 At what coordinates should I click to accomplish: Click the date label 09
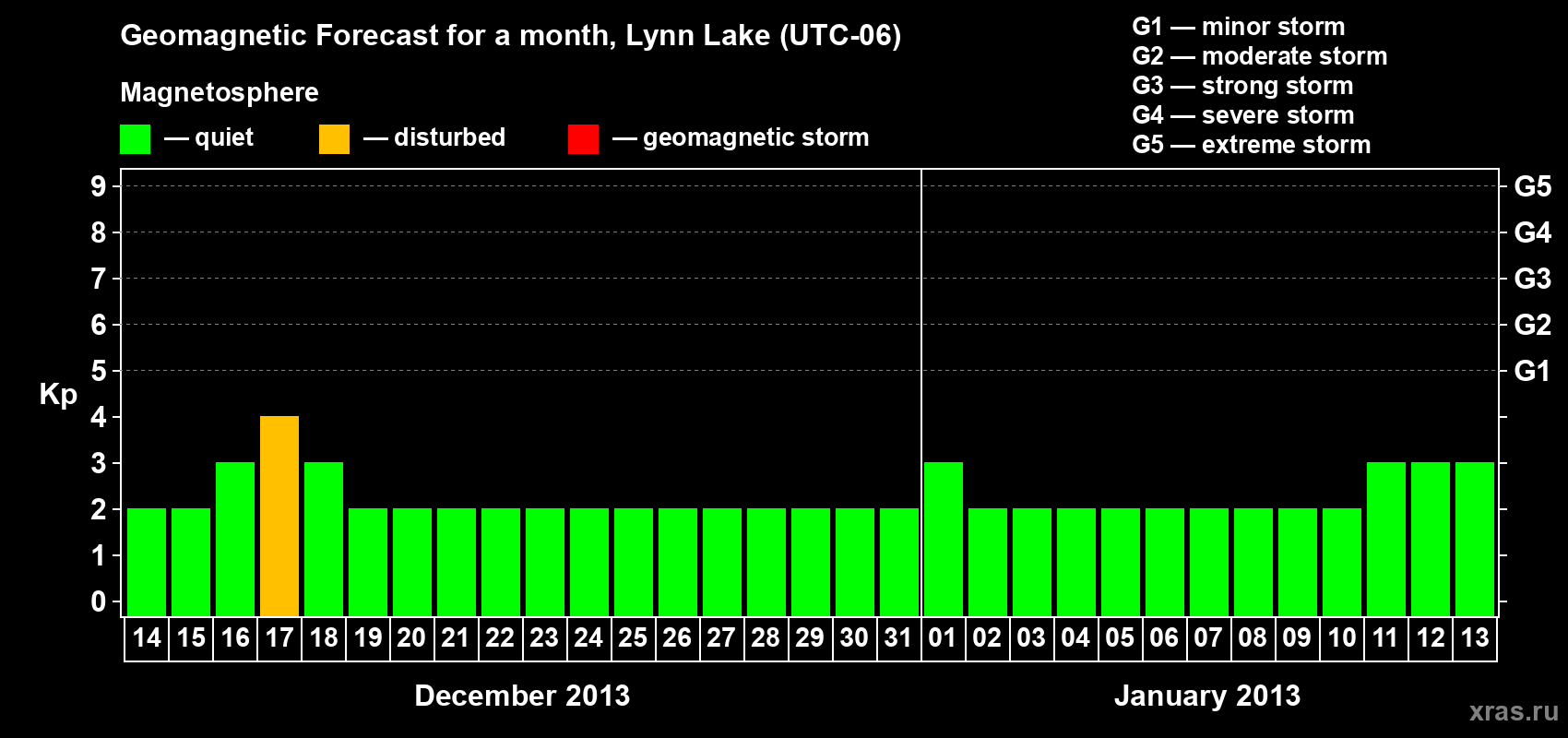[1298, 637]
